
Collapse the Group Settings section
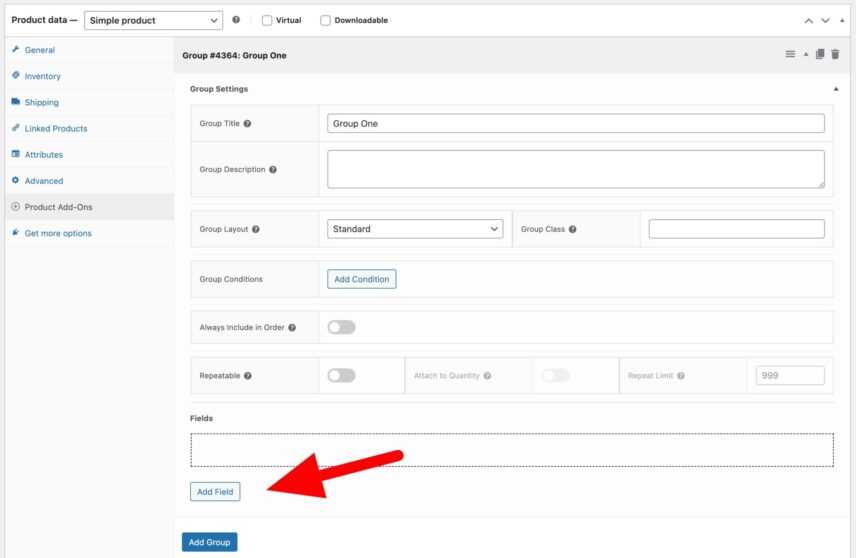836,89
